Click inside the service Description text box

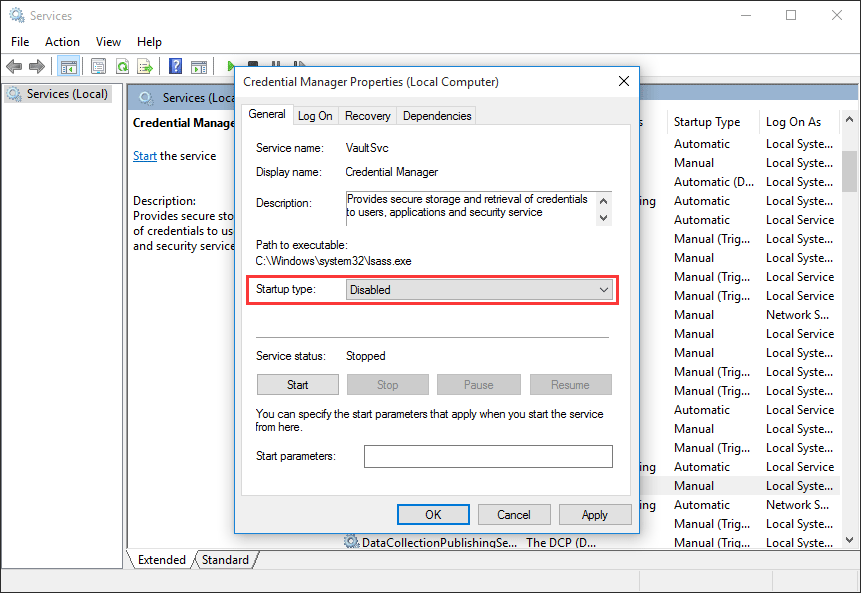[470, 209]
